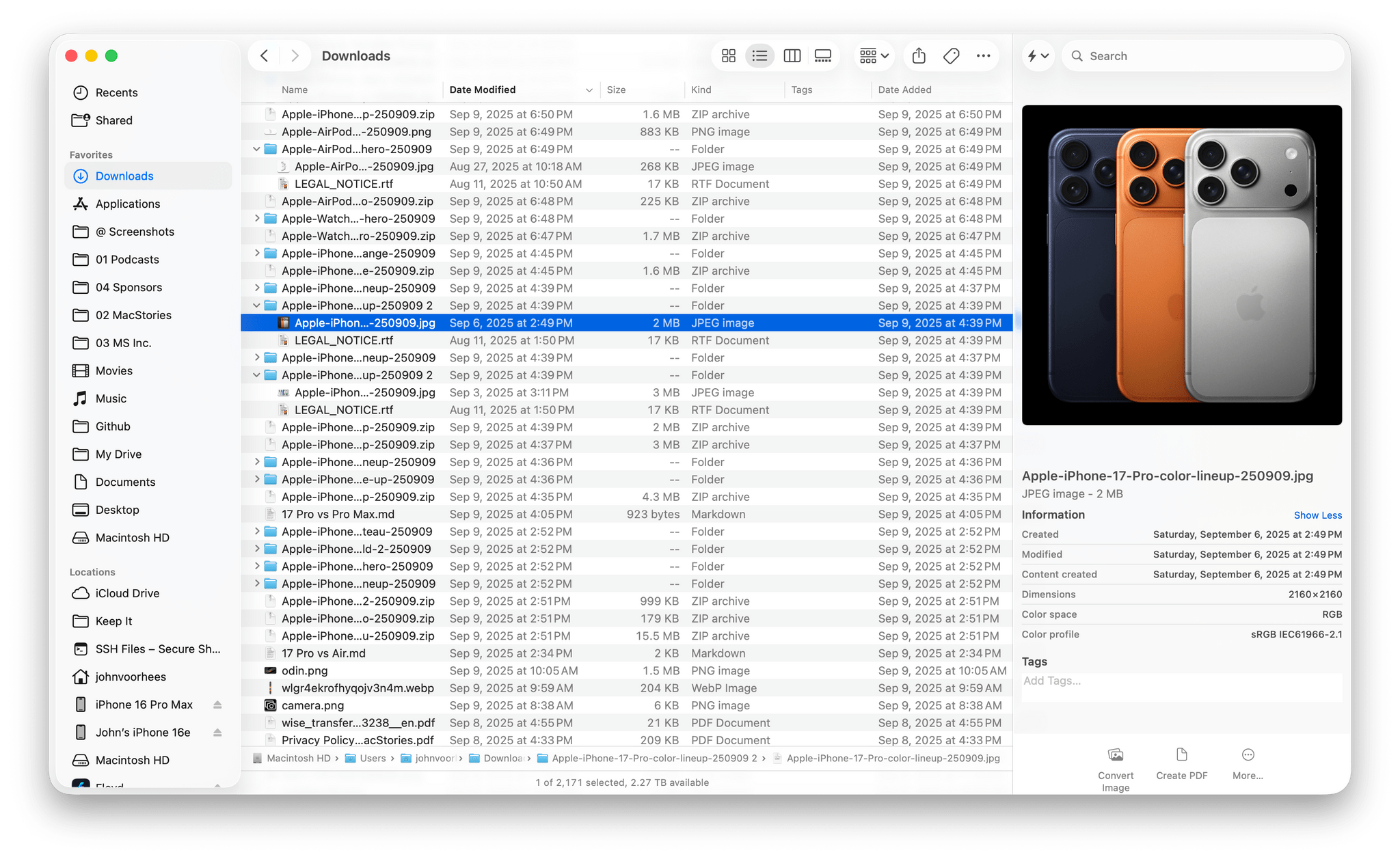Image resolution: width=1400 pixels, height=859 pixels.
Task: Click Convert Image quick action
Action: pos(1116,769)
